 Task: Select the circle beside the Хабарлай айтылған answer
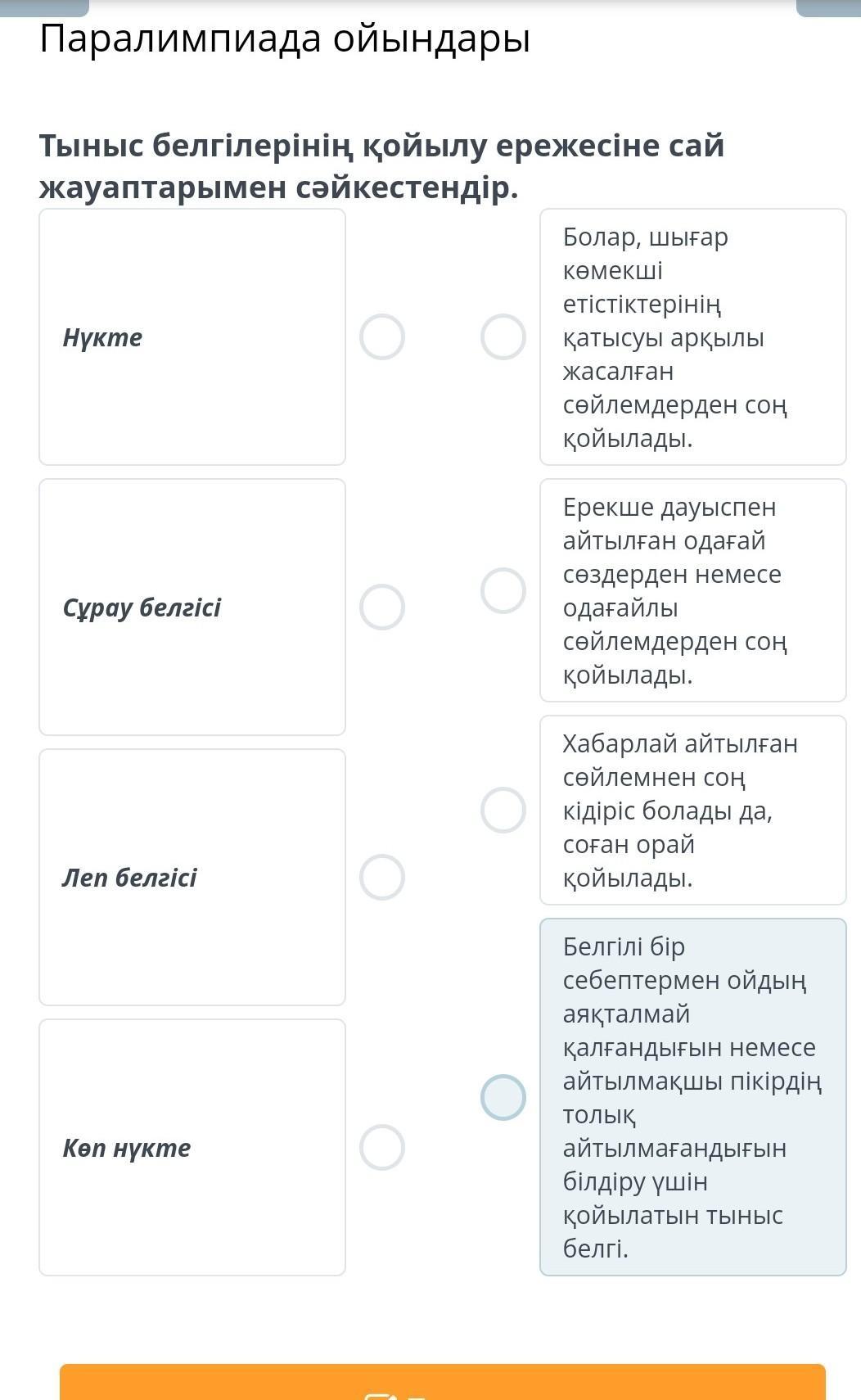click(503, 810)
